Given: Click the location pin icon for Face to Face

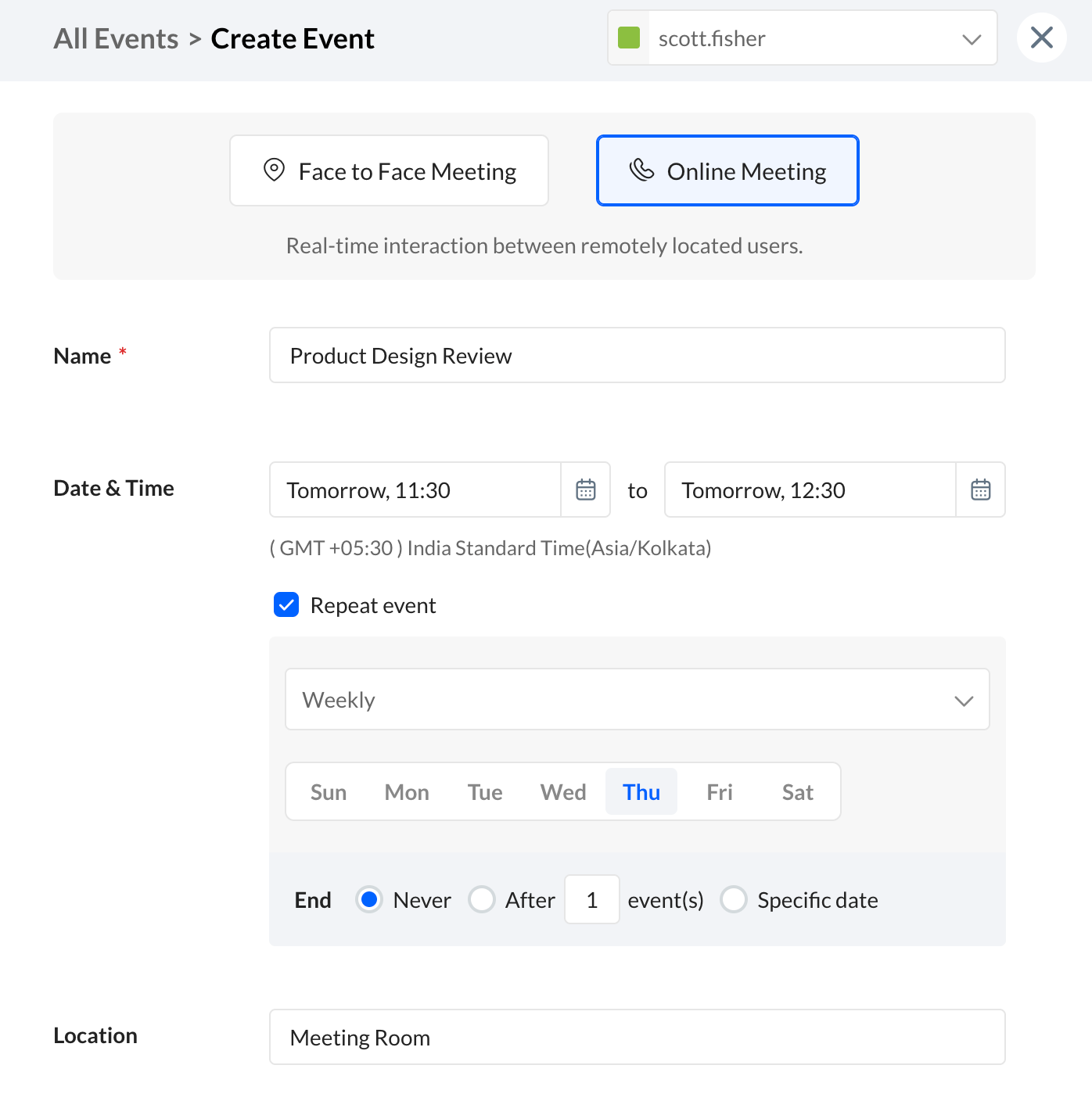Looking at the screenshot, I should (274, 170).
